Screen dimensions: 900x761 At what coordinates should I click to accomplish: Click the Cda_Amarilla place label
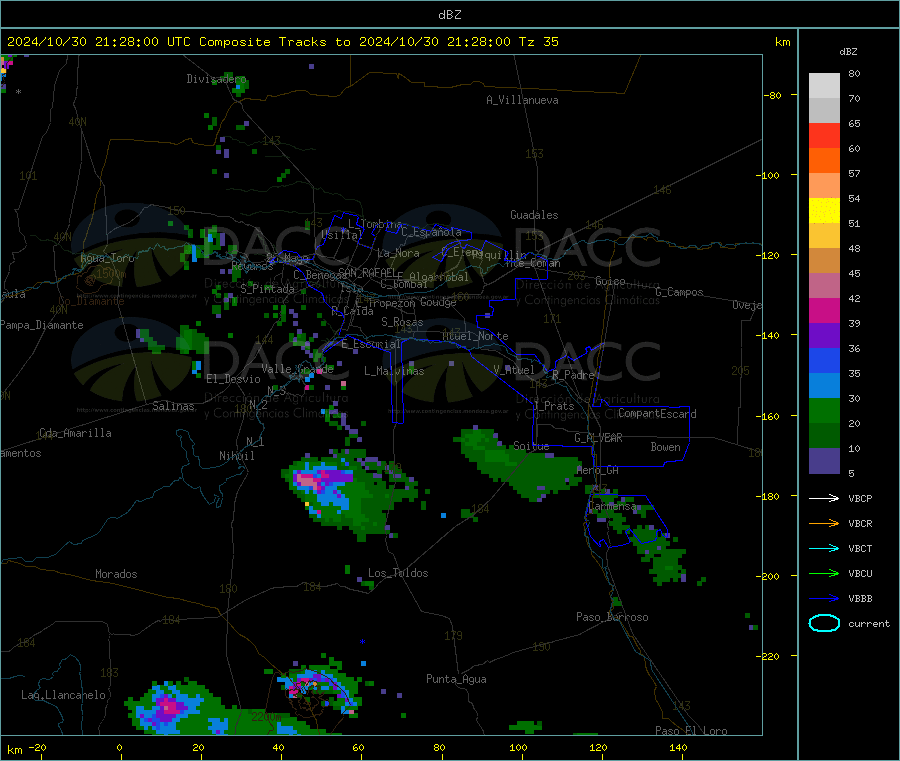tap(75, 433)
